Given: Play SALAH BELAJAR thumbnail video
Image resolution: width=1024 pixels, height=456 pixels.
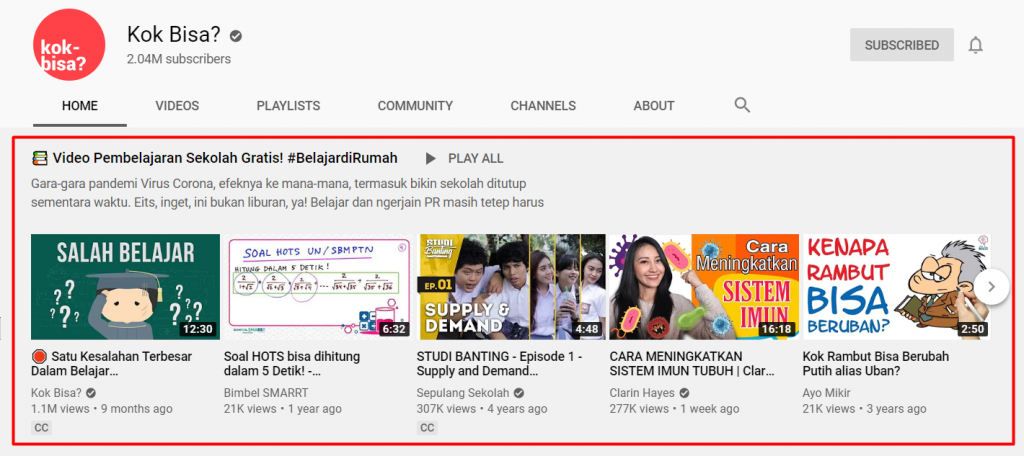Looking at the screenshot, I should point(125,287).
